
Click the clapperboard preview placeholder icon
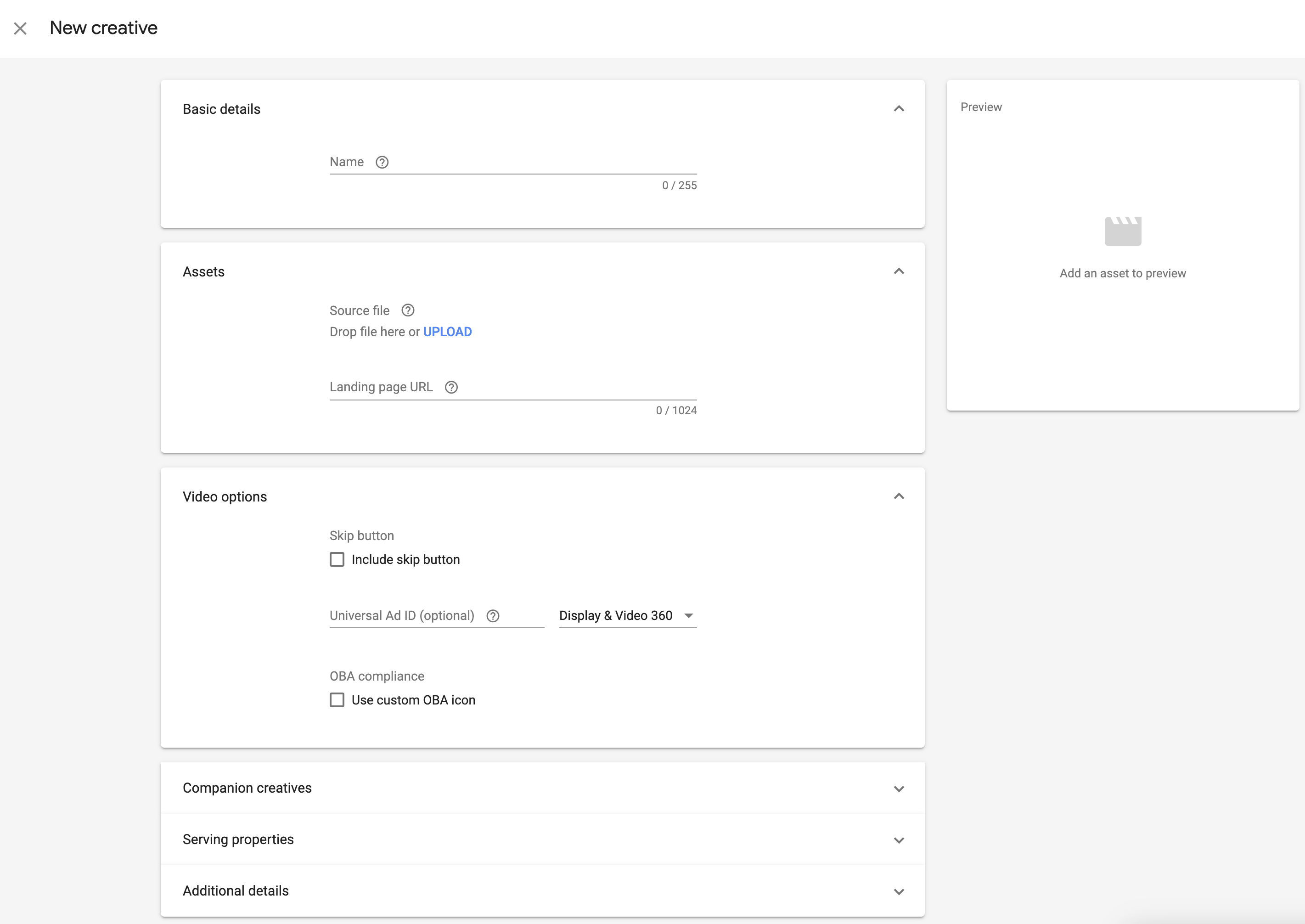[1122, 231]
